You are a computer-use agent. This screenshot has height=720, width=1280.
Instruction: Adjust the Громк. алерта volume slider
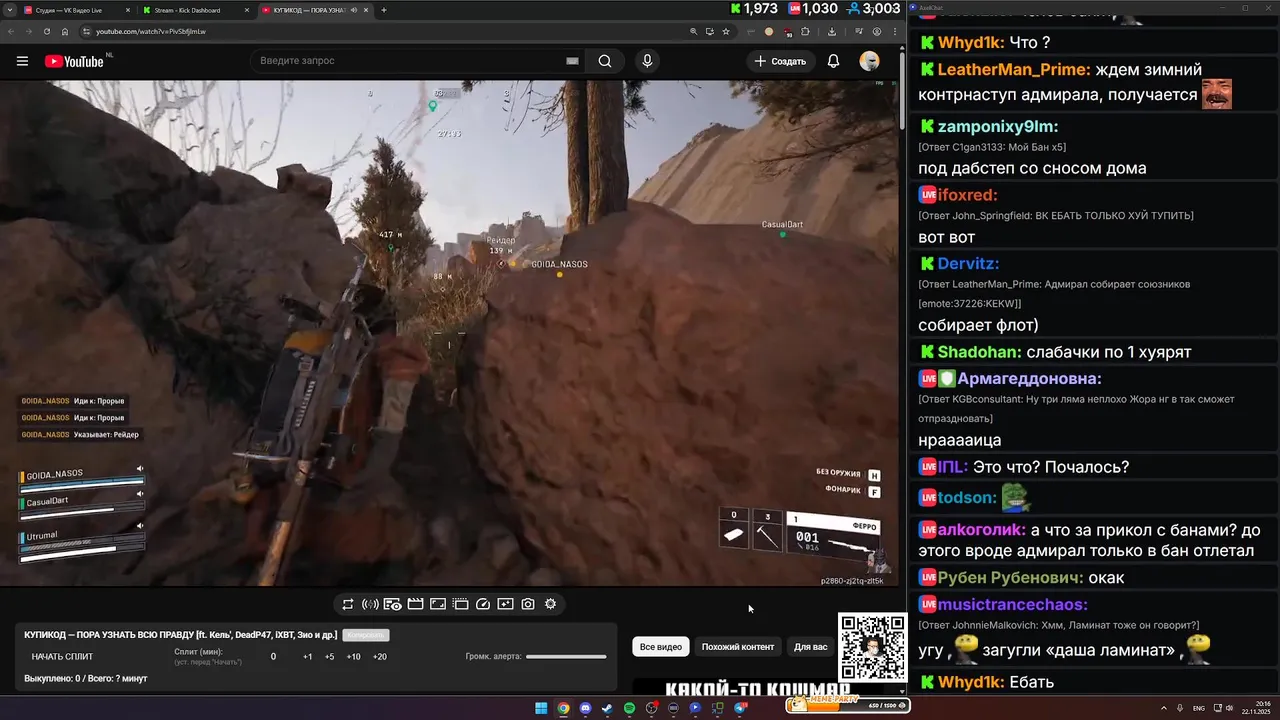tap(566, 657)
